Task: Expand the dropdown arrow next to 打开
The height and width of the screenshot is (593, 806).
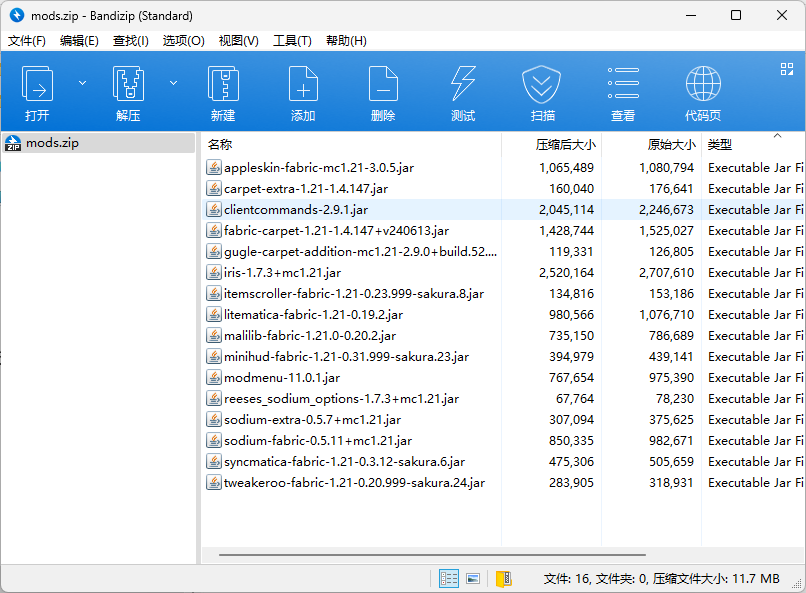Action: pyautogui.click(x=82, y=83)
